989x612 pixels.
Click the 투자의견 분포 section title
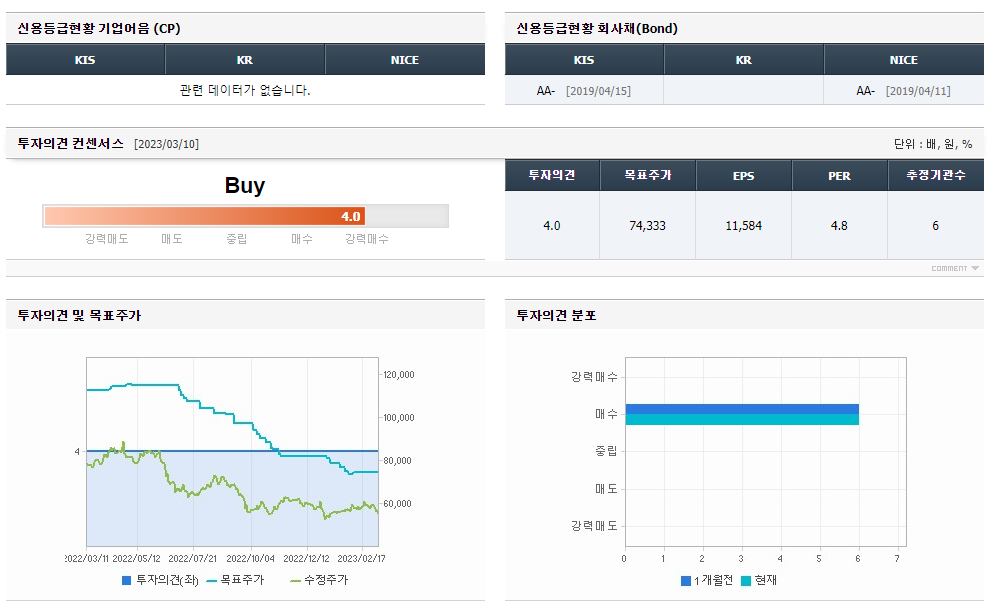click(x=556, y=315)
